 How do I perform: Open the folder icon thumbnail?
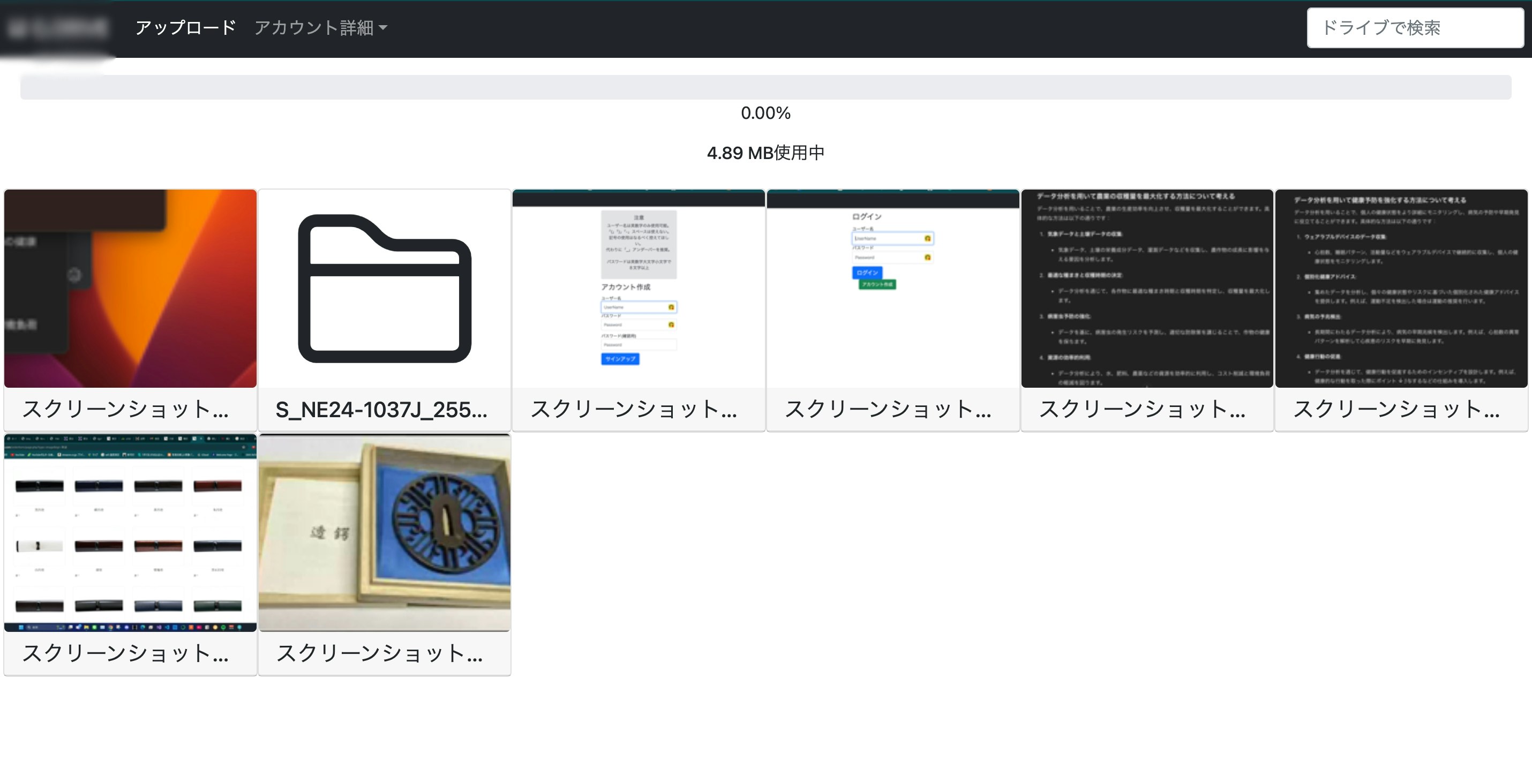(384, 288)
